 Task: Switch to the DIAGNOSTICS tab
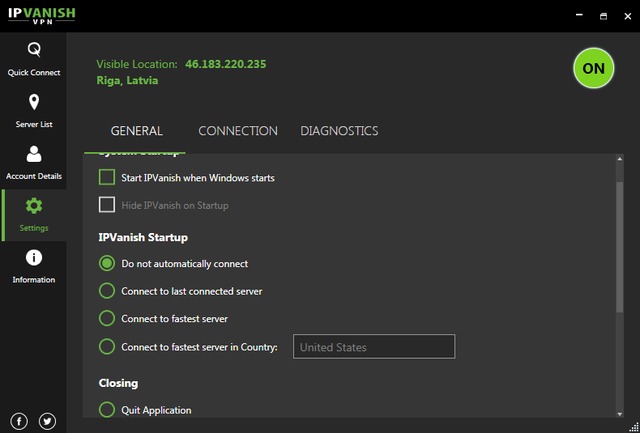[x=339, y=131]
